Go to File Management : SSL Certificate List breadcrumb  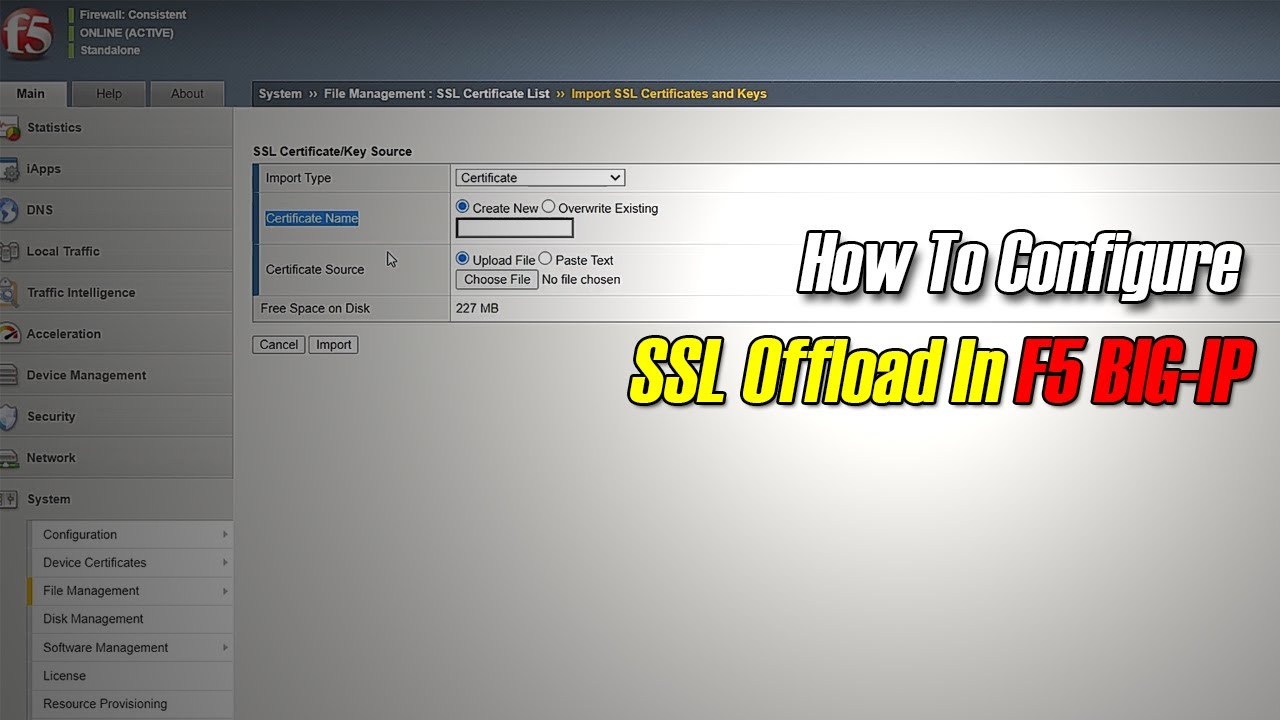[437, 94]
